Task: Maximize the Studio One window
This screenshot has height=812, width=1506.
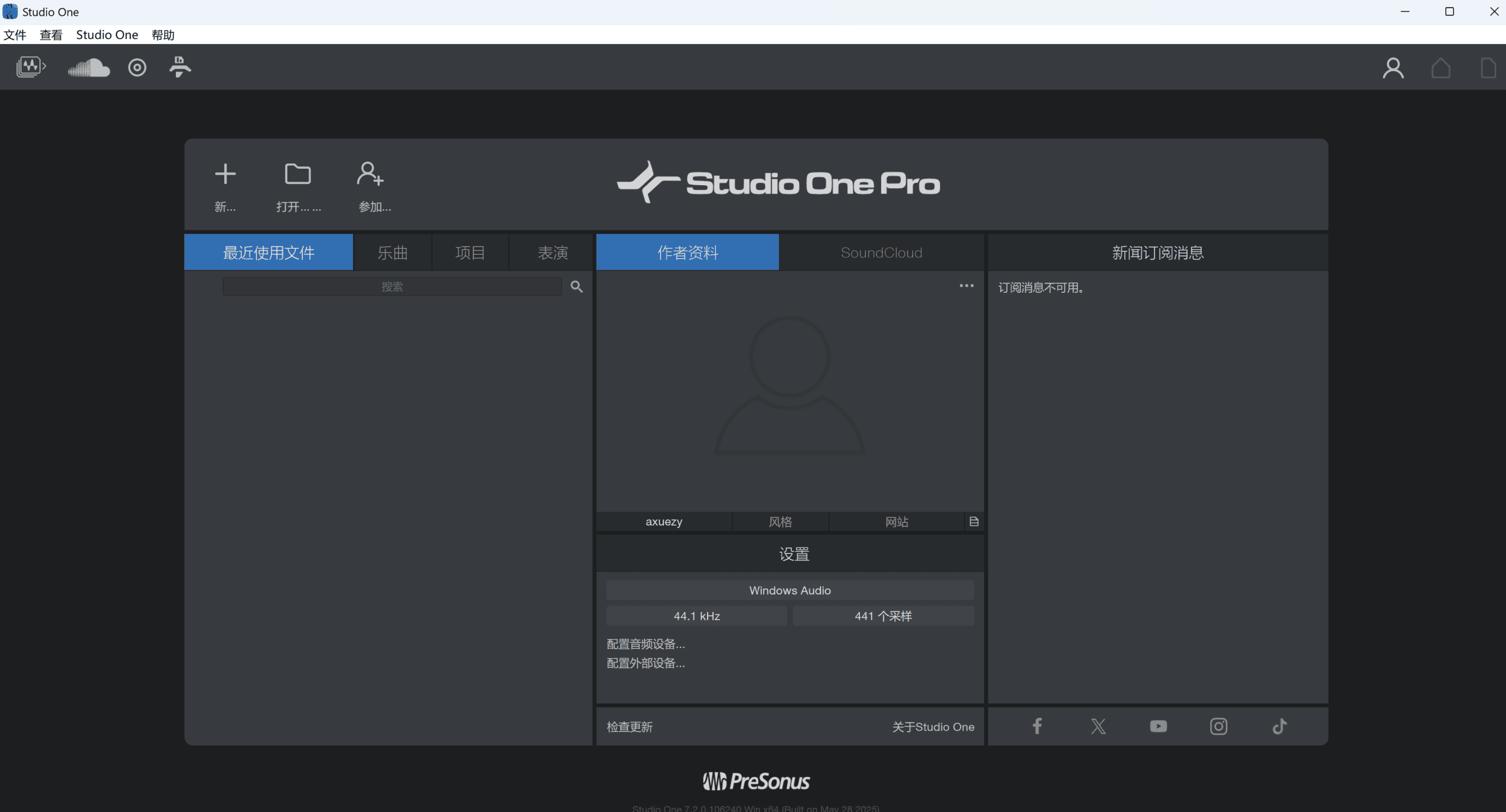Action: 1450,12
